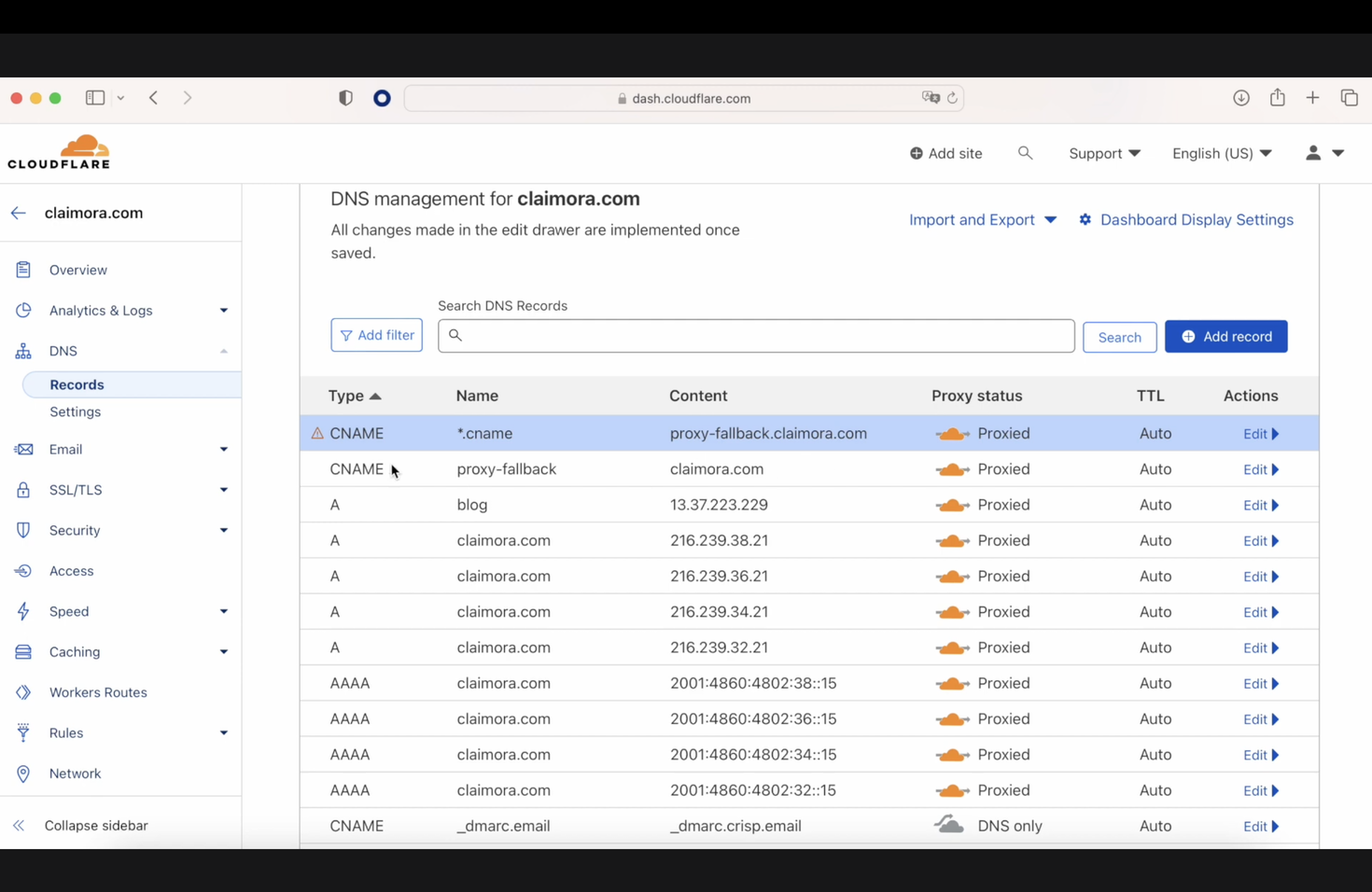Click the Search button
This screenshot has height=892, width=1372.
(x=1119, y=338)
